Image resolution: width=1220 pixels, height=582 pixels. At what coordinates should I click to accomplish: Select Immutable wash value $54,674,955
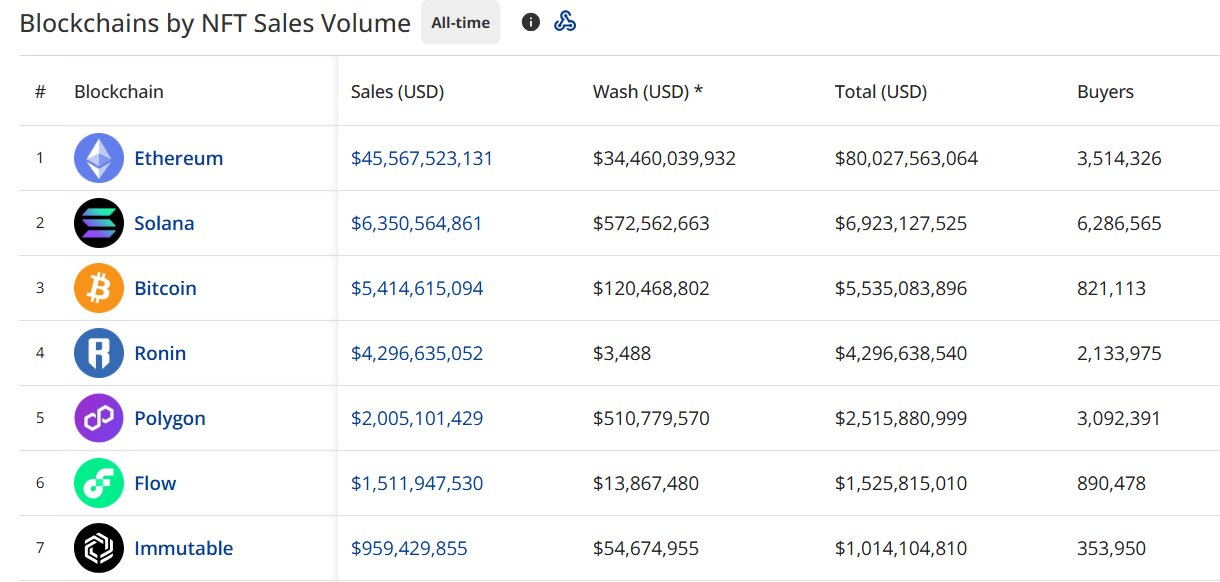[646, 548]
